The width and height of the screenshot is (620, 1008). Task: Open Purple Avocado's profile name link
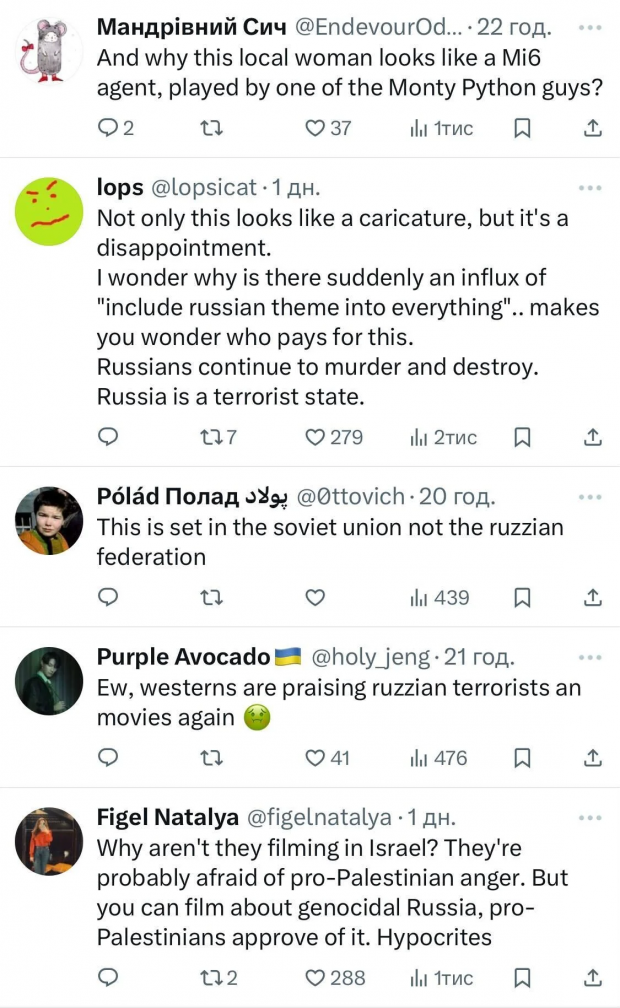pyautogui.click(x=184, y=657)
